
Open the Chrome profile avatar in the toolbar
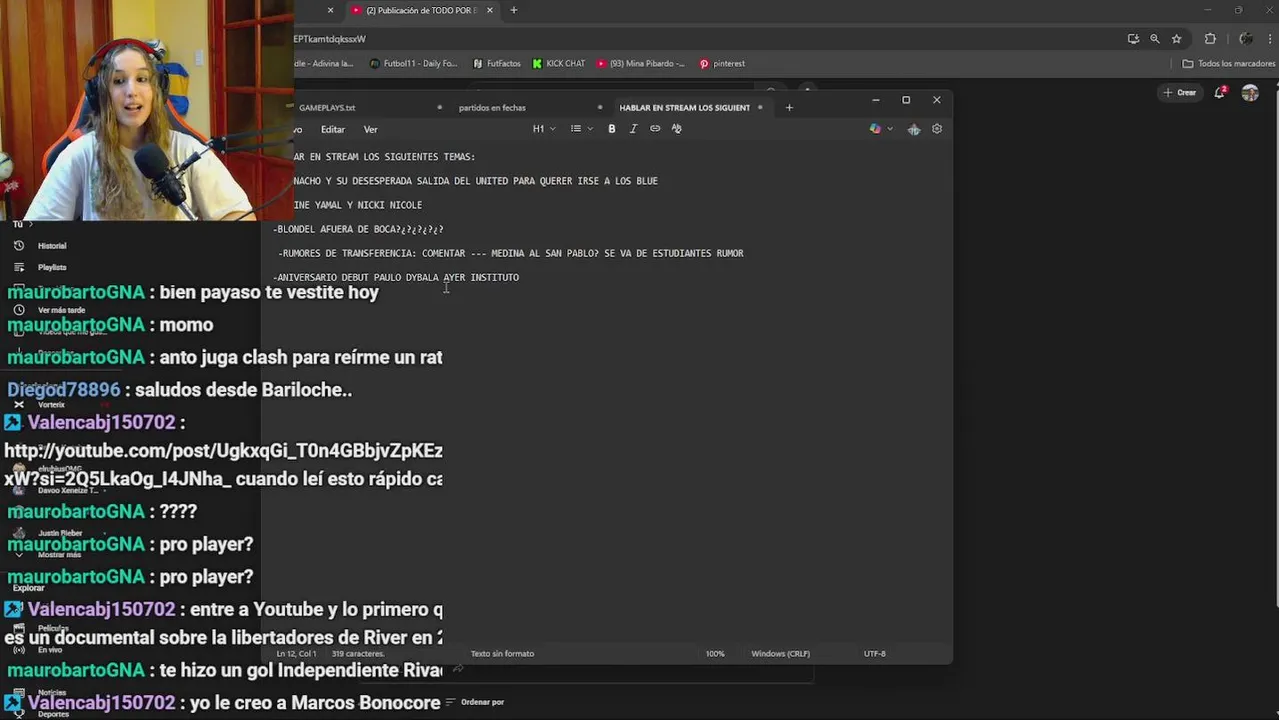click(1246, 39)
